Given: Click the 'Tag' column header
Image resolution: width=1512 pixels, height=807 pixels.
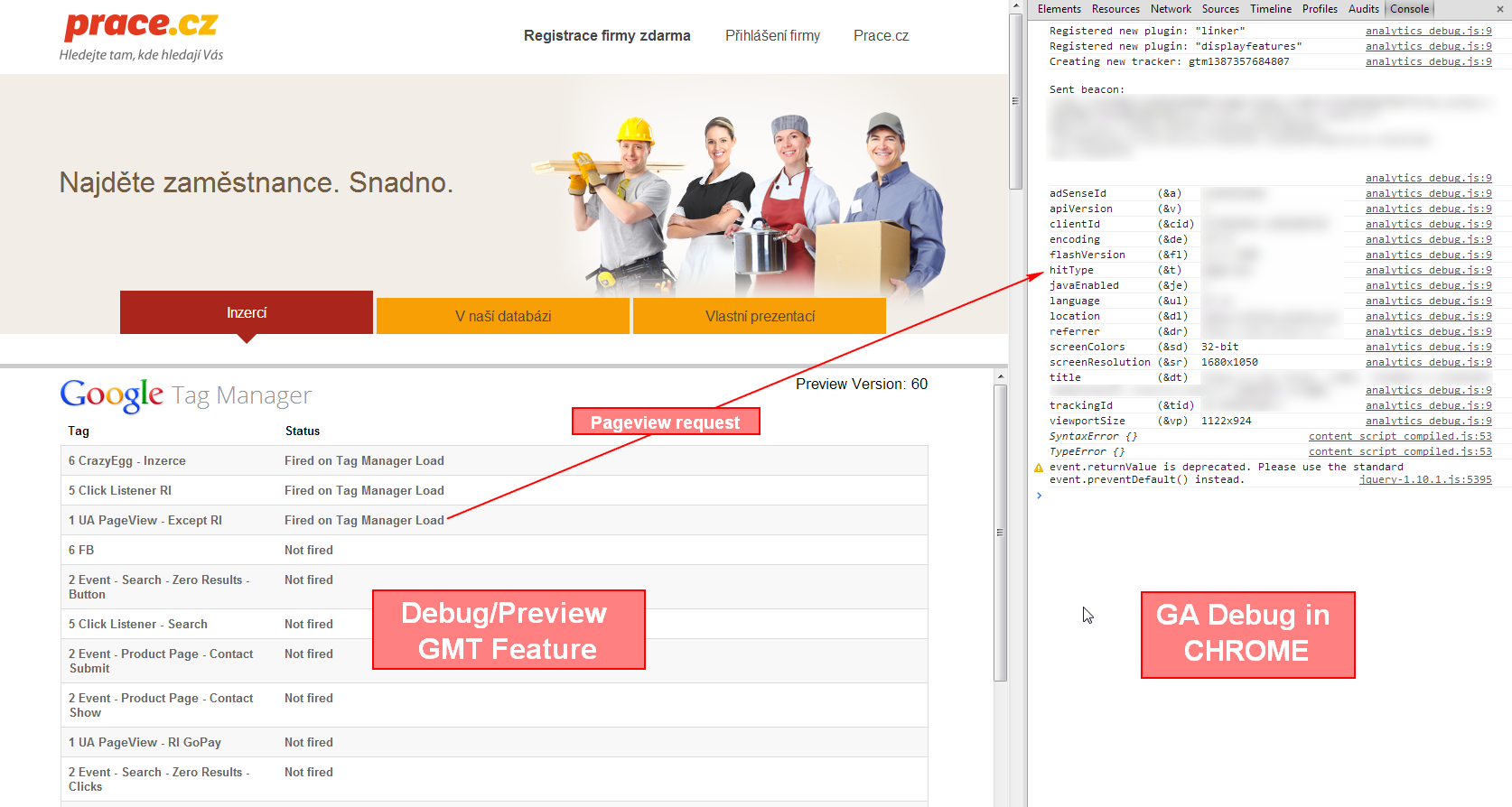Looking at the screenshot, I should point(79,431).
